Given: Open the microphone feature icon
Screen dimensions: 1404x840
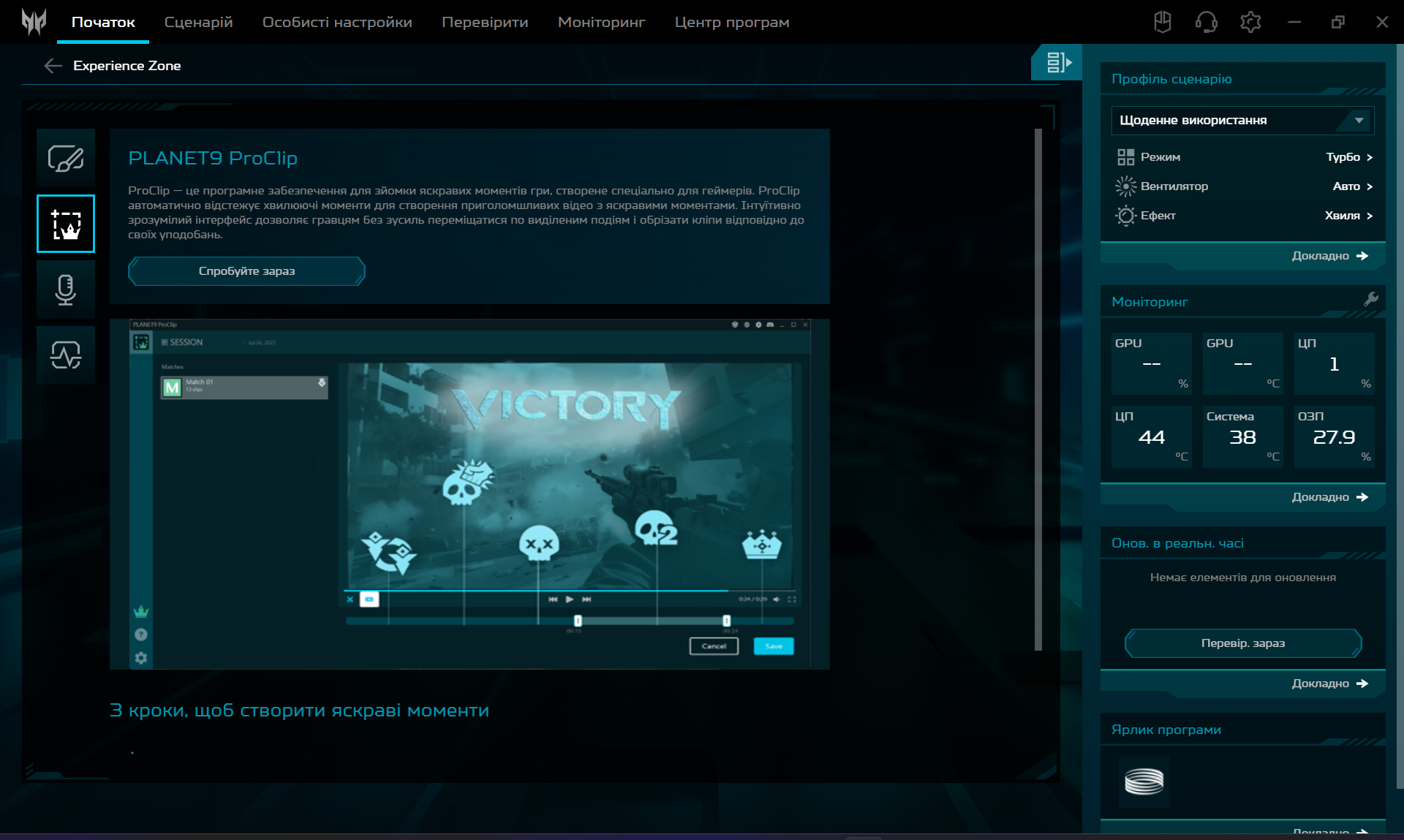Looking at the screenshot, I should tap(66, 290).
